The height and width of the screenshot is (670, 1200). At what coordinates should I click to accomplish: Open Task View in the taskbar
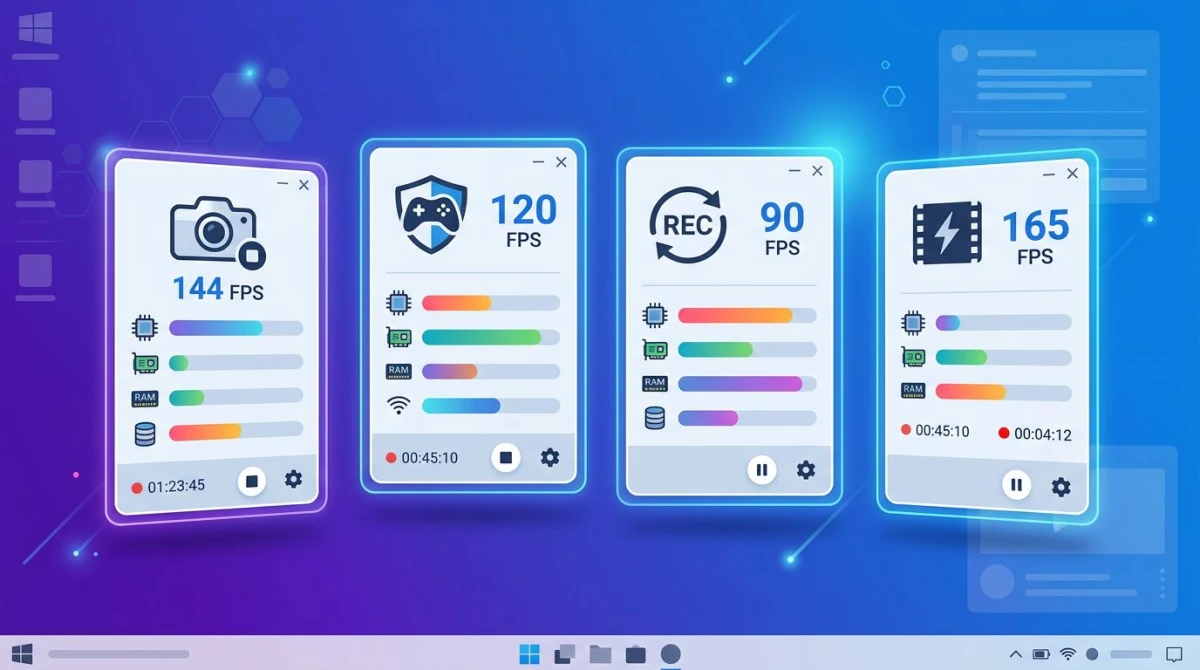point(564,654)
